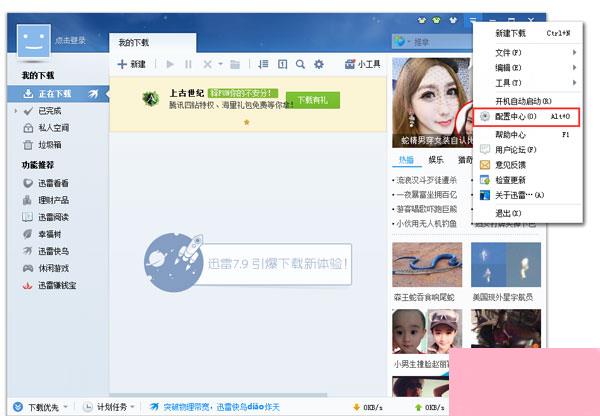The height and width of the screenshot is (416, 600).
Task: Open 迅雷快鸟 in the sidebar
Action: click(x=46, y=251)
